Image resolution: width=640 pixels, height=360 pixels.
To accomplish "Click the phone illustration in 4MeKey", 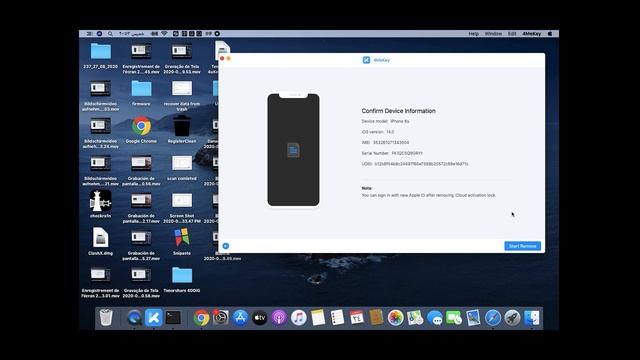I will coord(293,150).
